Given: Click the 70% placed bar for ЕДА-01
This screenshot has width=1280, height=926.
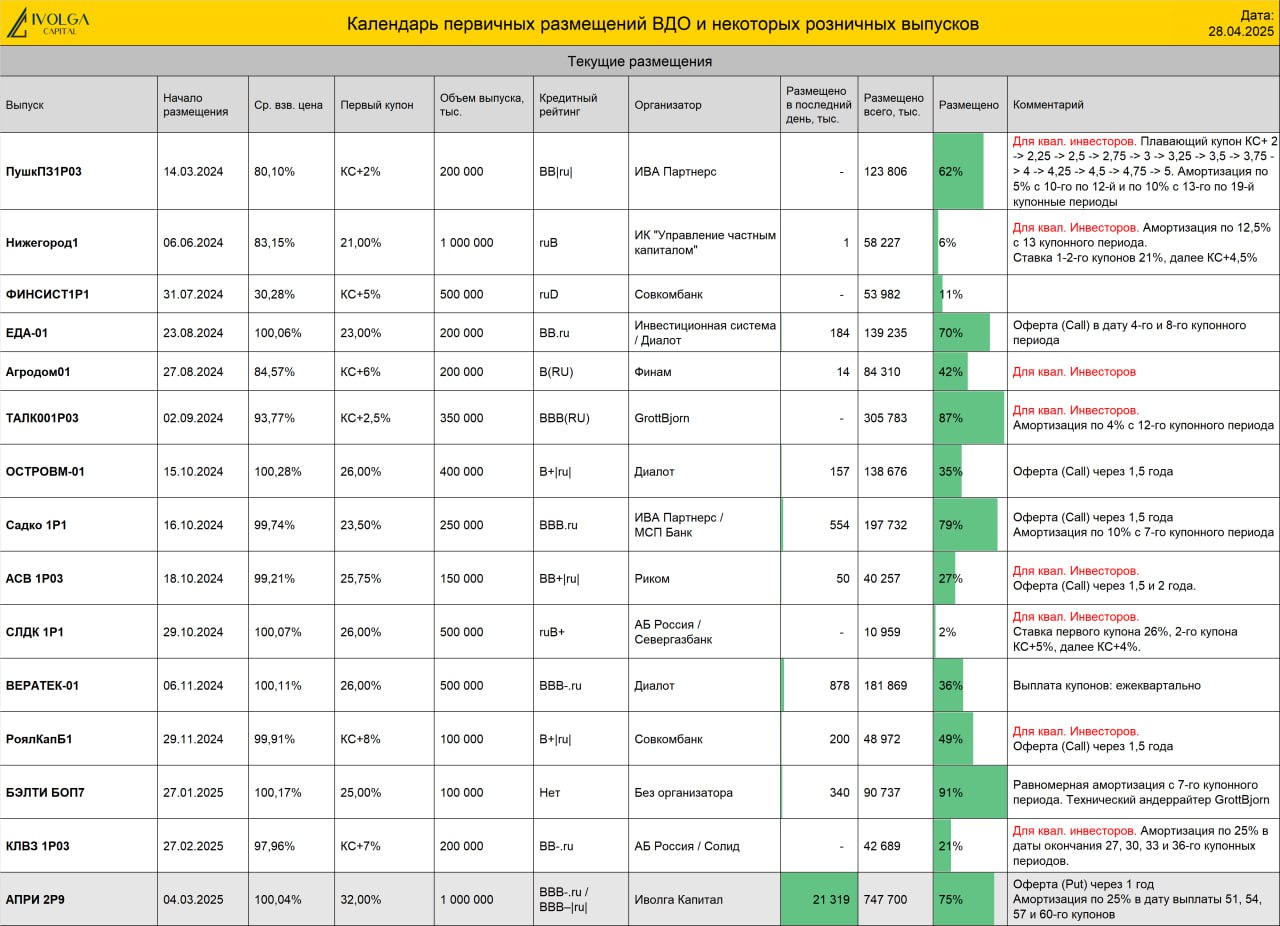Looking at the screenshot, I should pos(962,333).
